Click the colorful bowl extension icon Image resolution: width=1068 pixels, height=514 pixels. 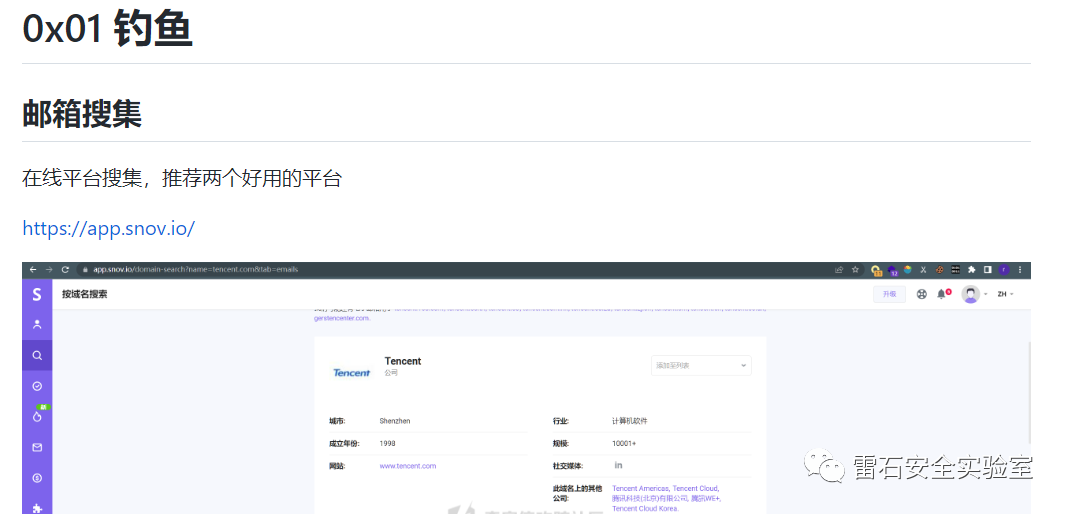908,270
